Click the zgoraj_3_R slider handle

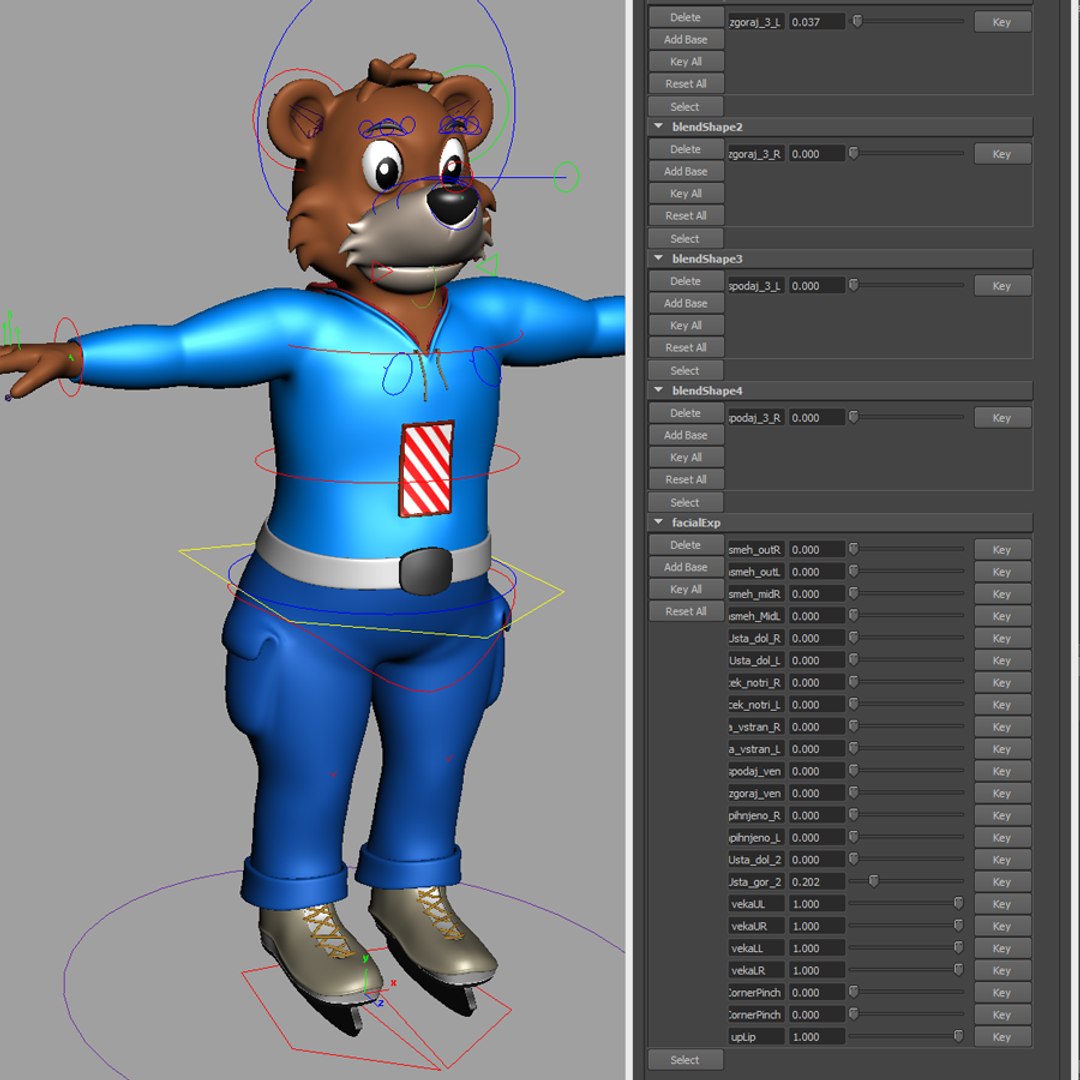click(853, 153)
